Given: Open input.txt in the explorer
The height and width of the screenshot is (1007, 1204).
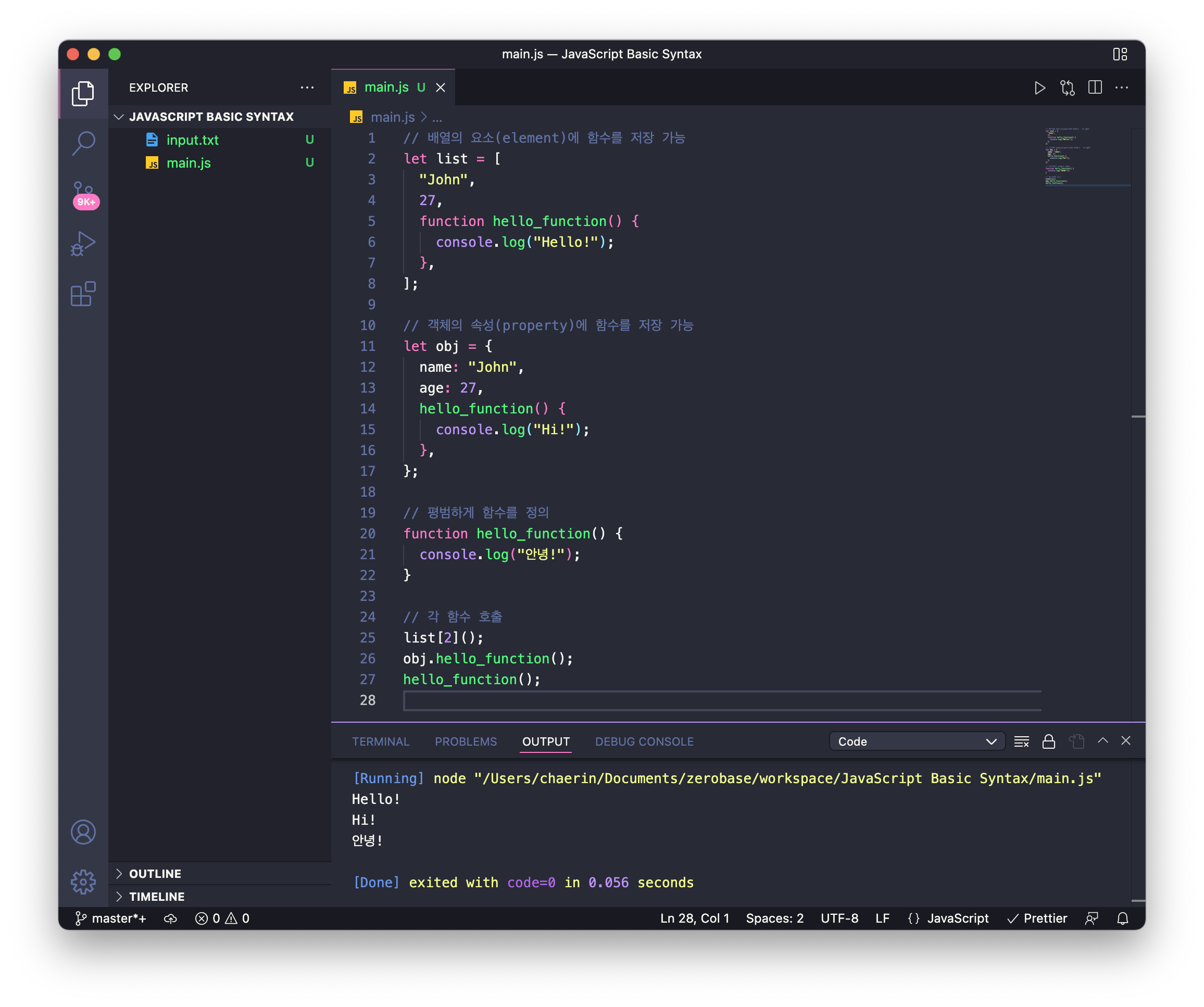Looking at the screenshot, I should coord(192,140).
